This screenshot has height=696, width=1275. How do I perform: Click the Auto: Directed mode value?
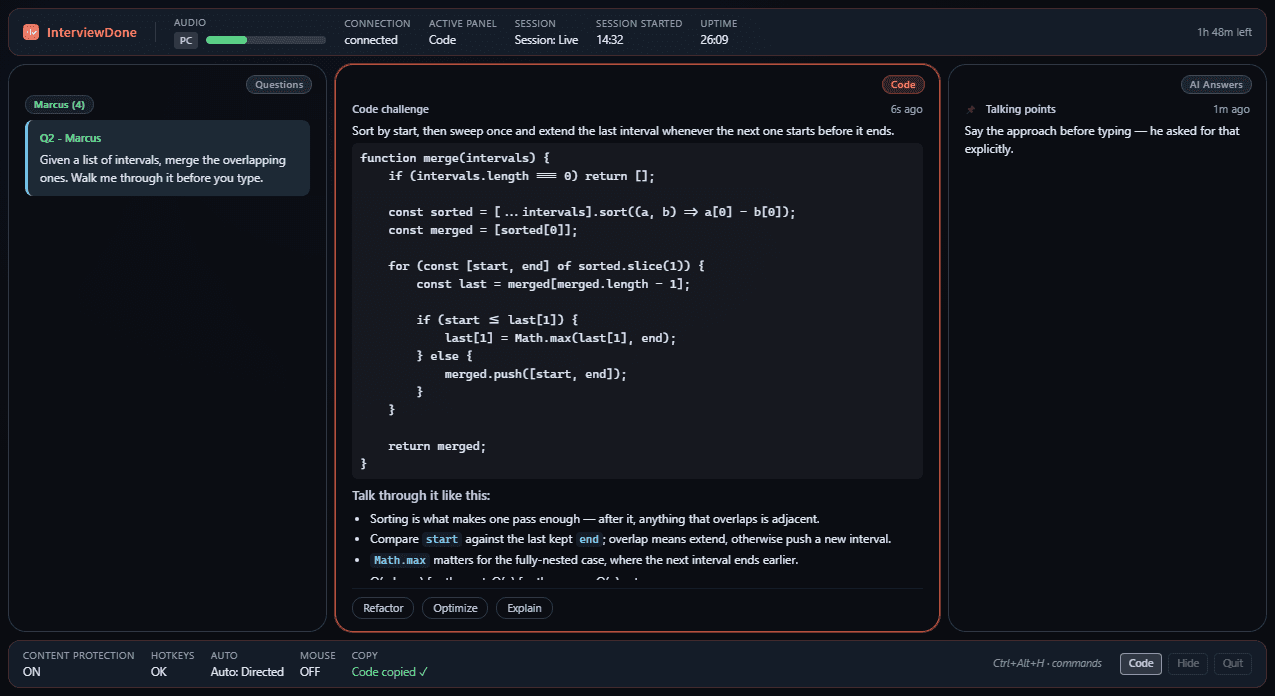pos(247,672)
